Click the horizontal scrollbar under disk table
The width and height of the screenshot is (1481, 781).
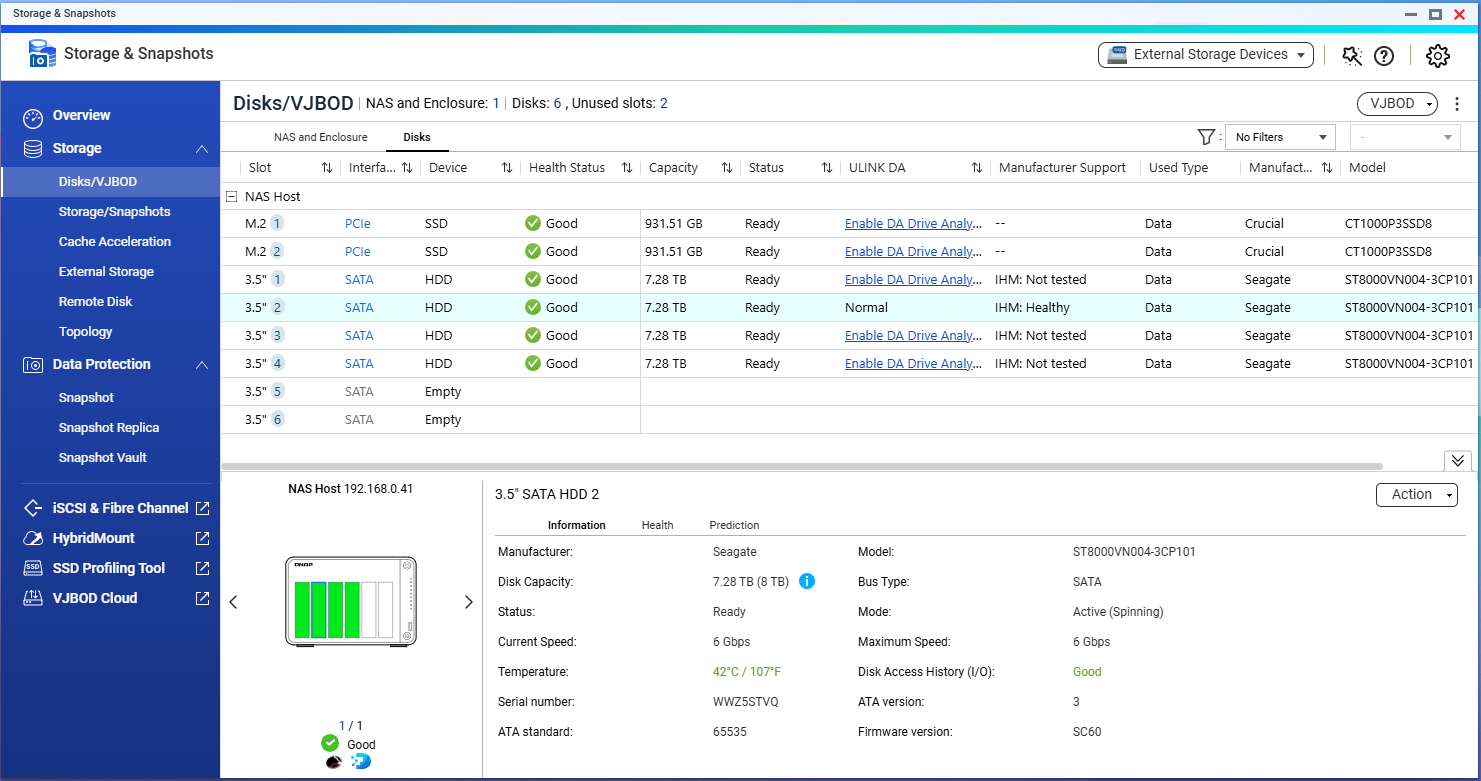[800, 466]
